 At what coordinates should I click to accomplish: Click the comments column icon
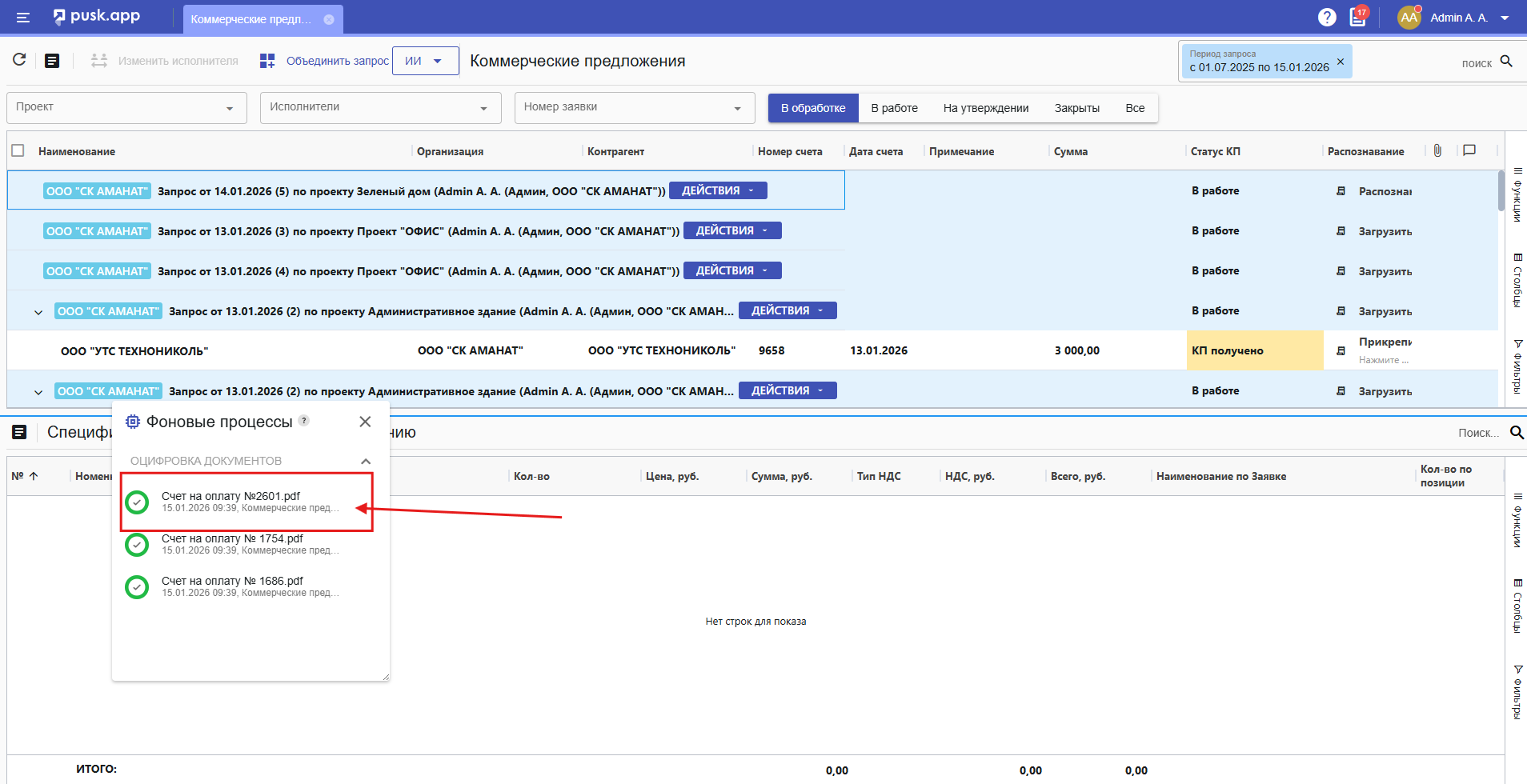[1469, 150]
